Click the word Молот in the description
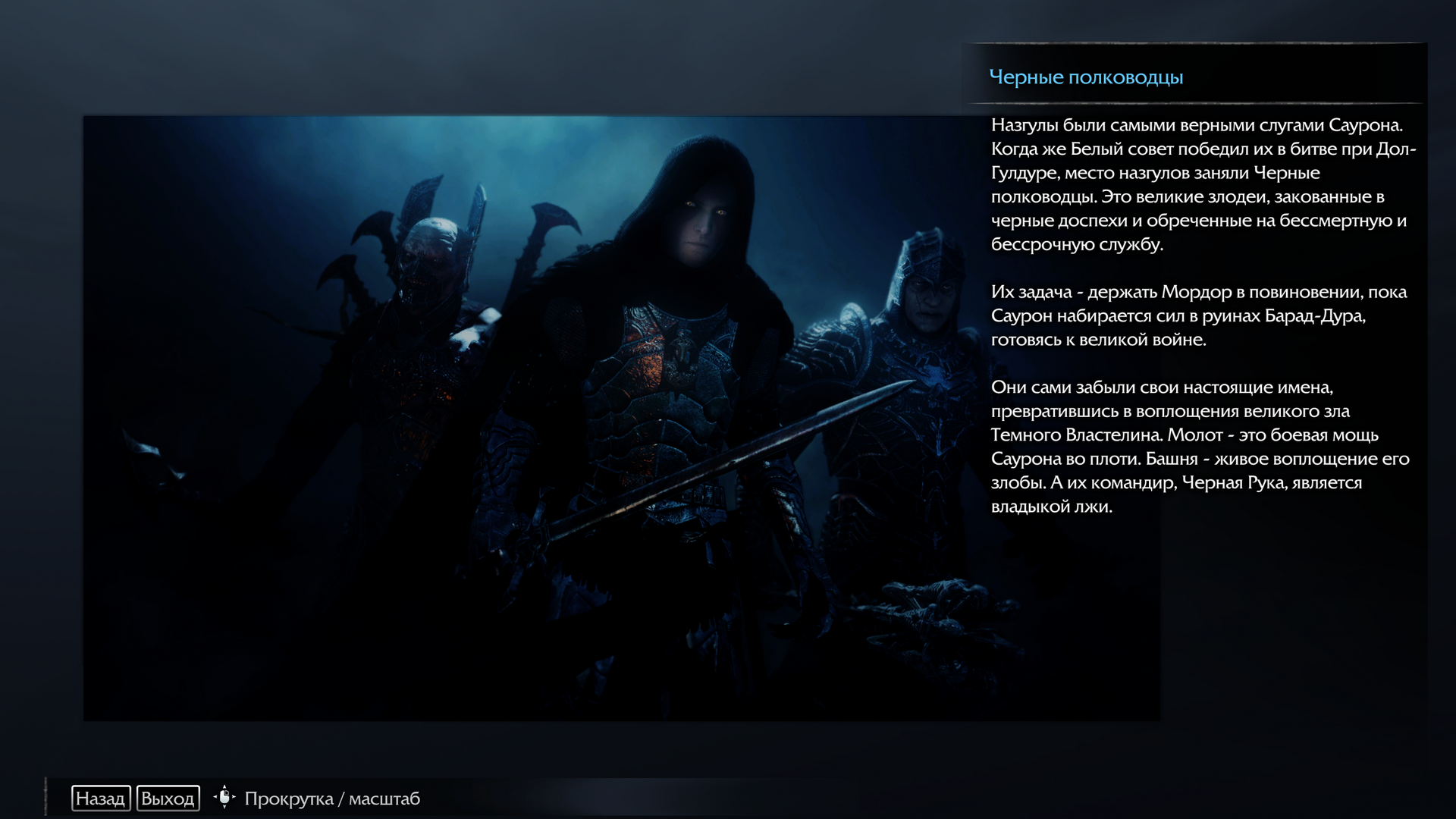This screenshot has height=819, width=1456. click(x=1195, y=435)
